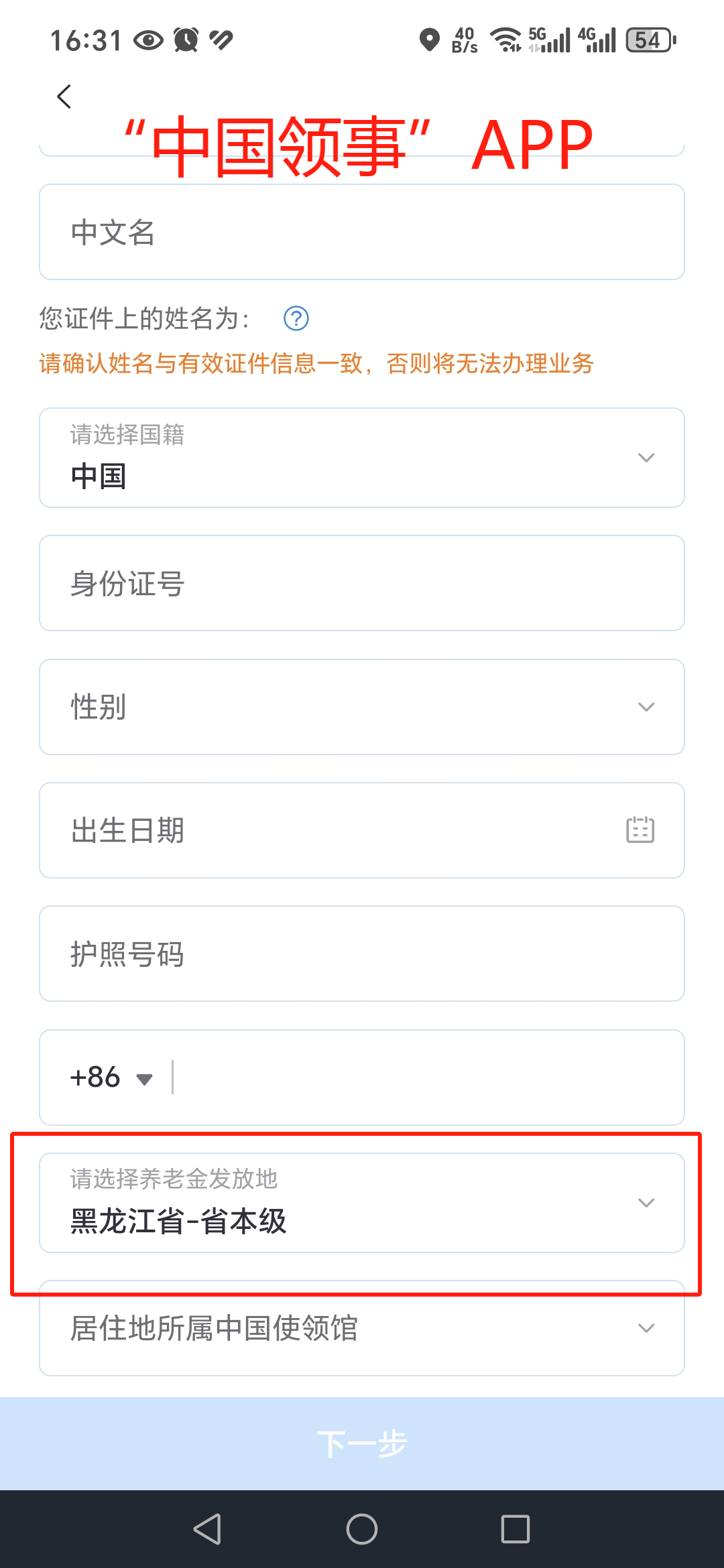This screenshot has height=1568, width=724.
Task: Tap the back arrow at top left
Action: coord(64,96)
